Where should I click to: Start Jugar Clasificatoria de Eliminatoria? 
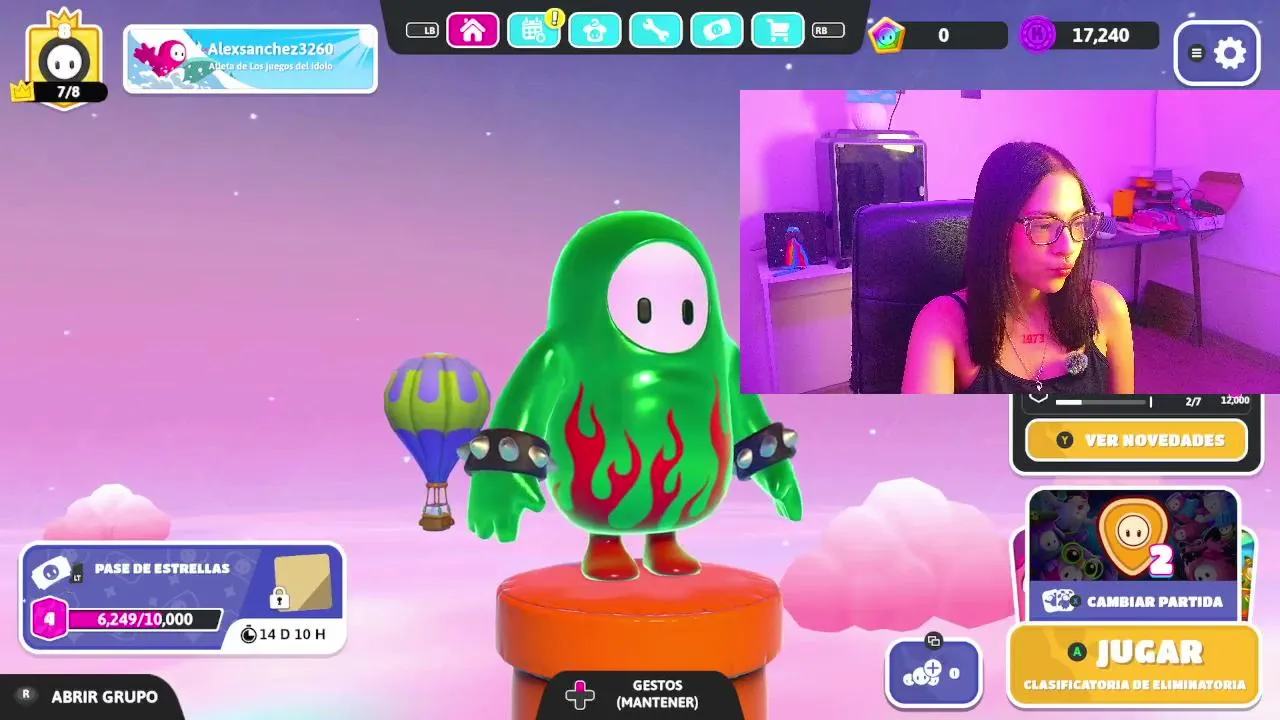[x=1134, y=664]
